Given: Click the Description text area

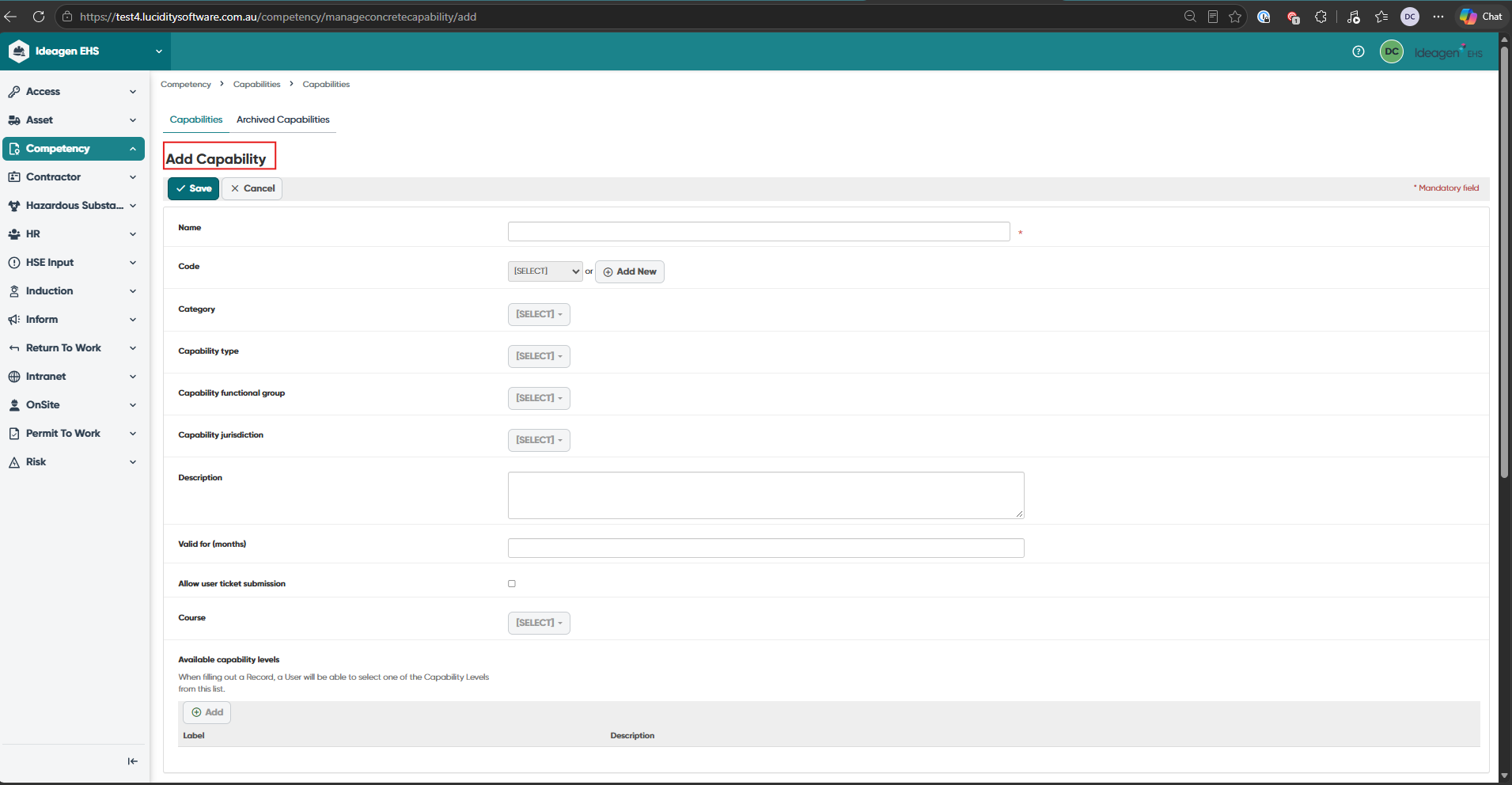Looking at the screenshot, I should tap(766, 495).
